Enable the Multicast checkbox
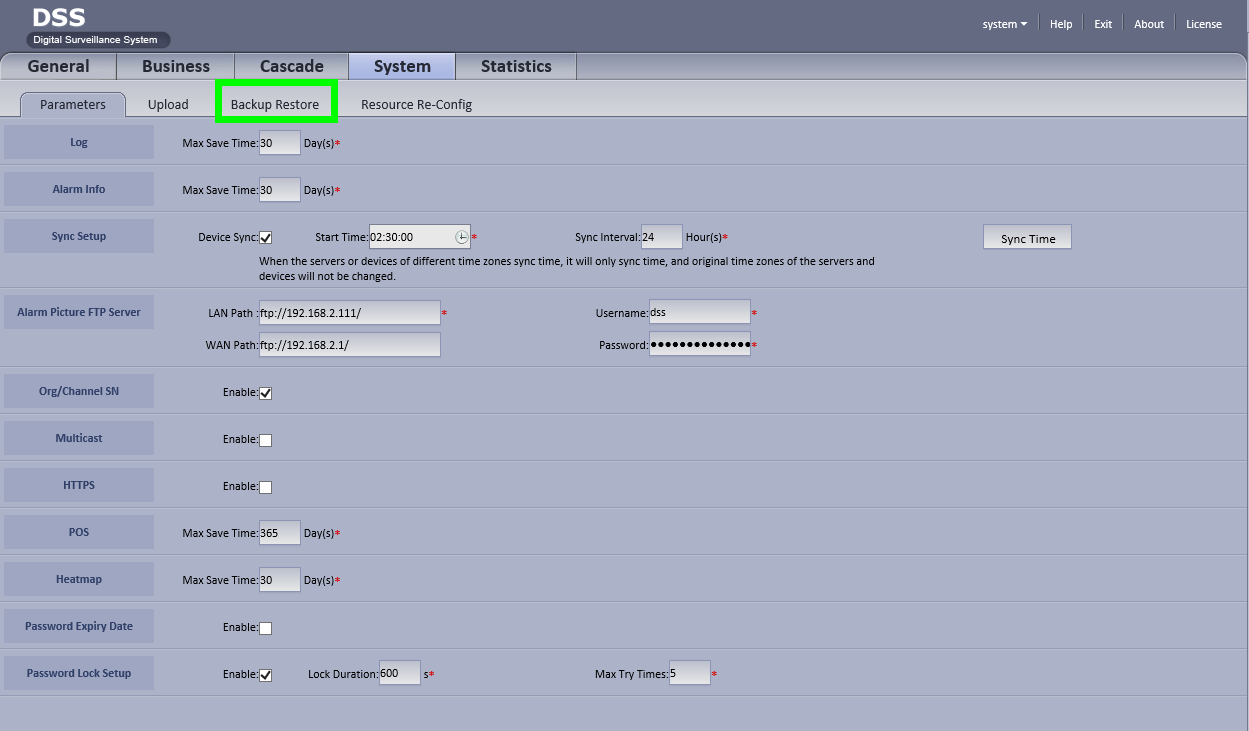1249x731 pixels. pos(266,440)
